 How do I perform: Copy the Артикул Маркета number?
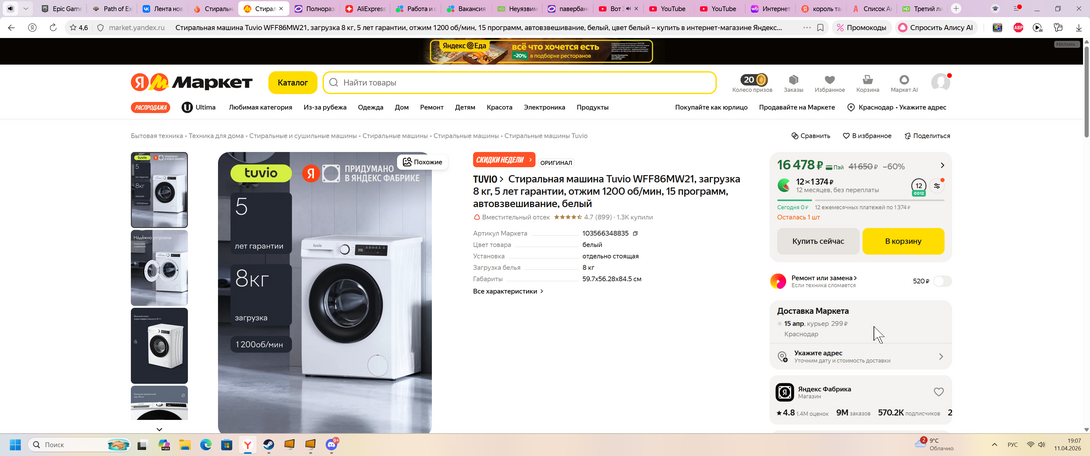coord(635,234)
